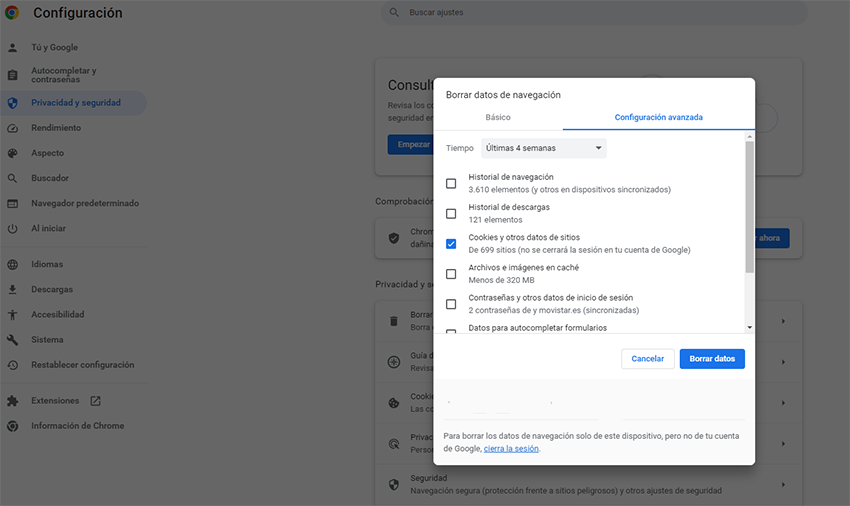
Task: Select the Configuración avanzada tab
Action: tap(659, 117)
